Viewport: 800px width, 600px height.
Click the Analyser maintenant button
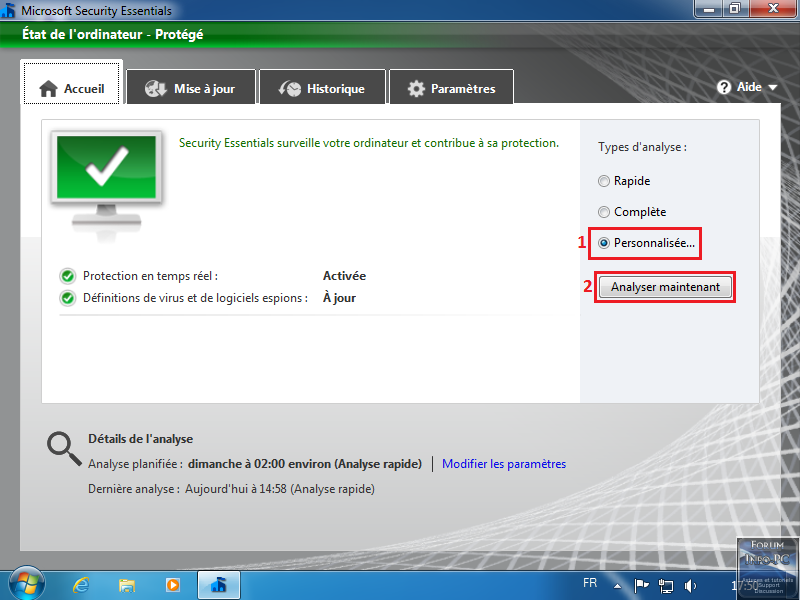click(x=665, y=287)
